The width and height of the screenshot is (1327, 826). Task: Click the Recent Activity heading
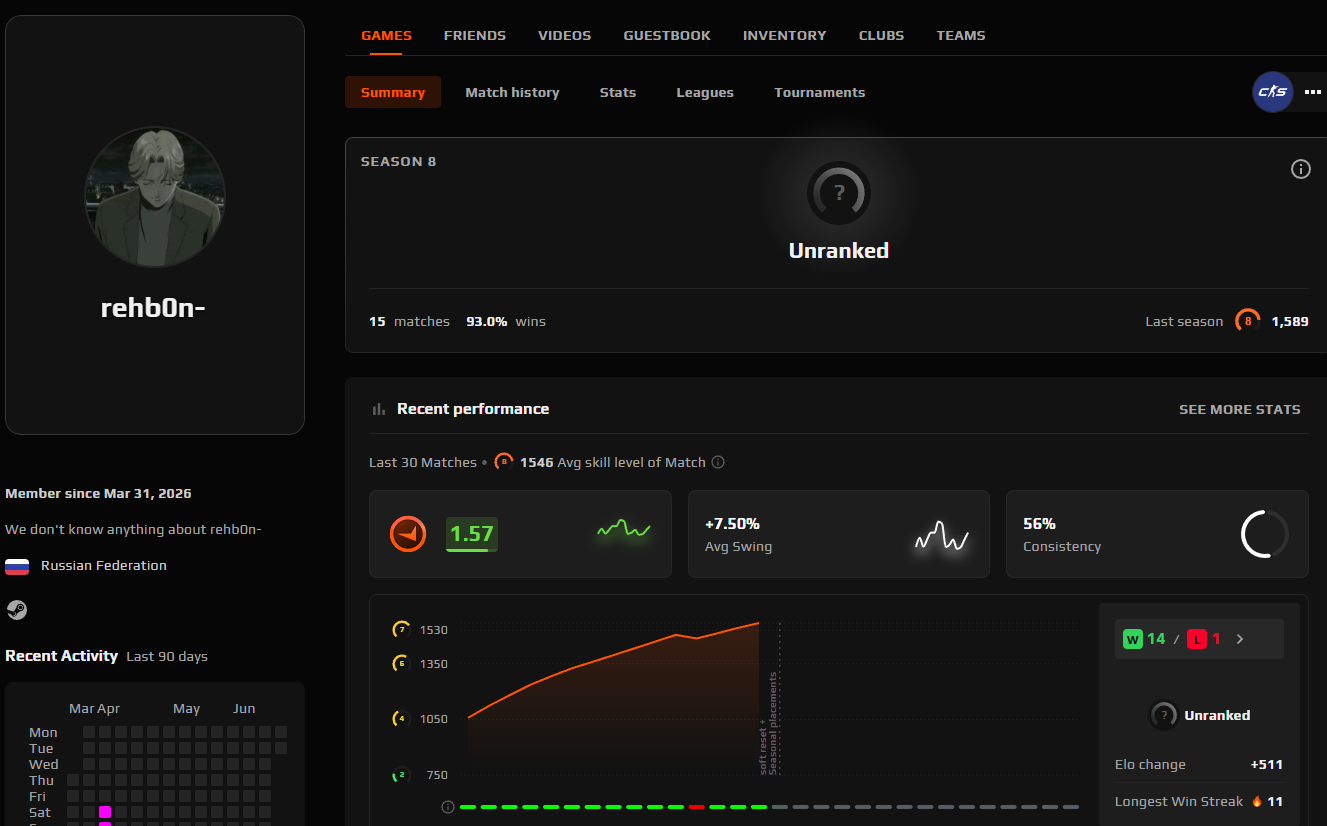point(62,656)
